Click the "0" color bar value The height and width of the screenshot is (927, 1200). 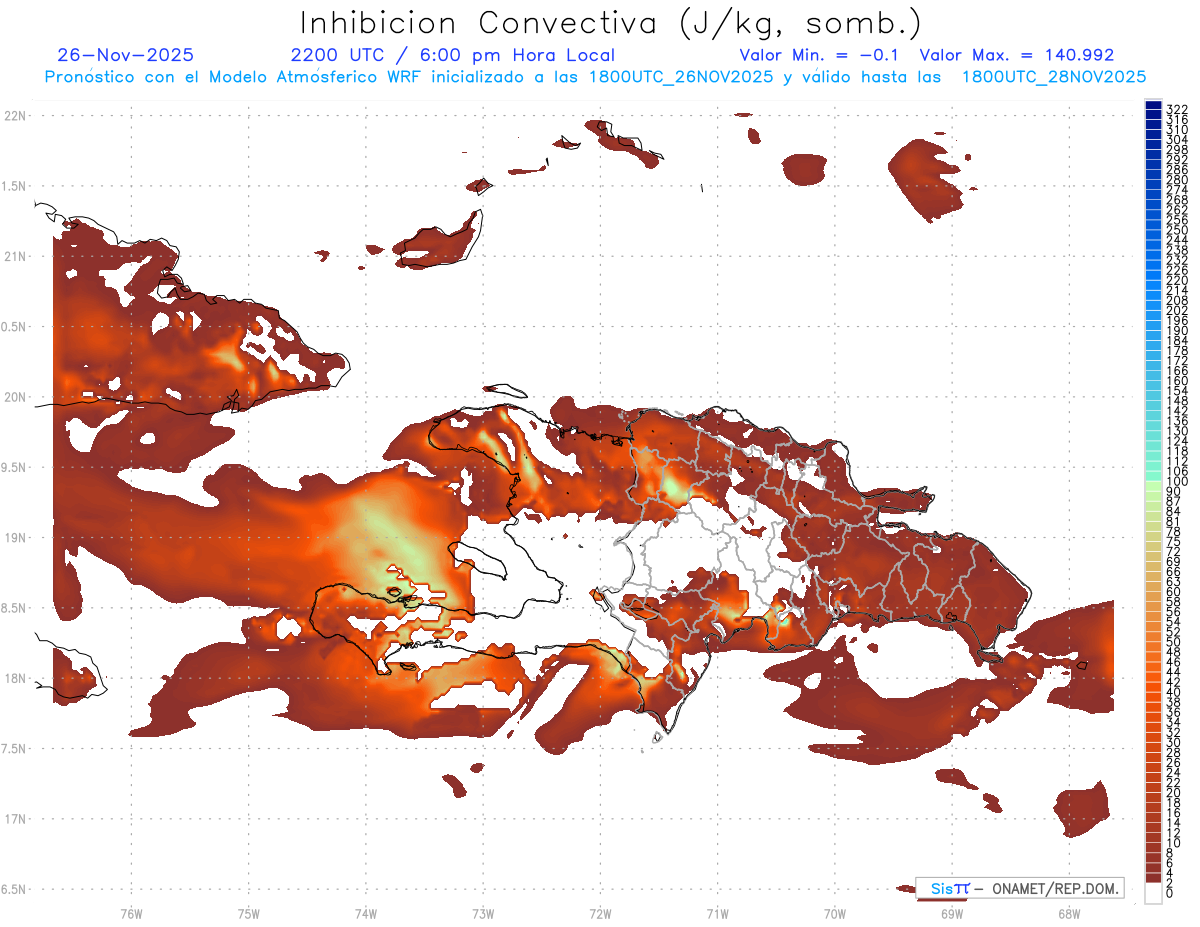pyautogui.click(x=1170, y=894)
